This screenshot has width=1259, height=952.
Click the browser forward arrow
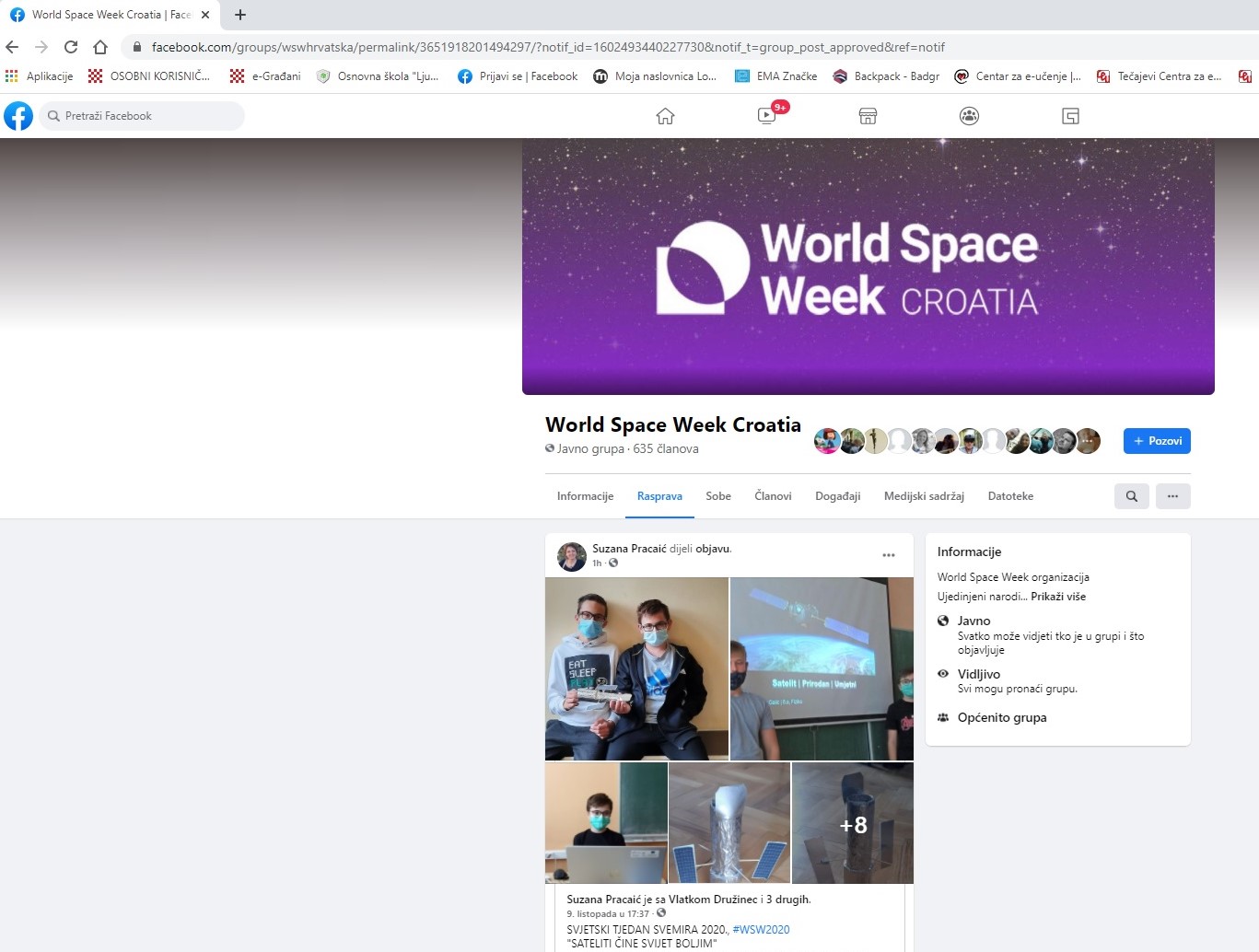(41, 47)
